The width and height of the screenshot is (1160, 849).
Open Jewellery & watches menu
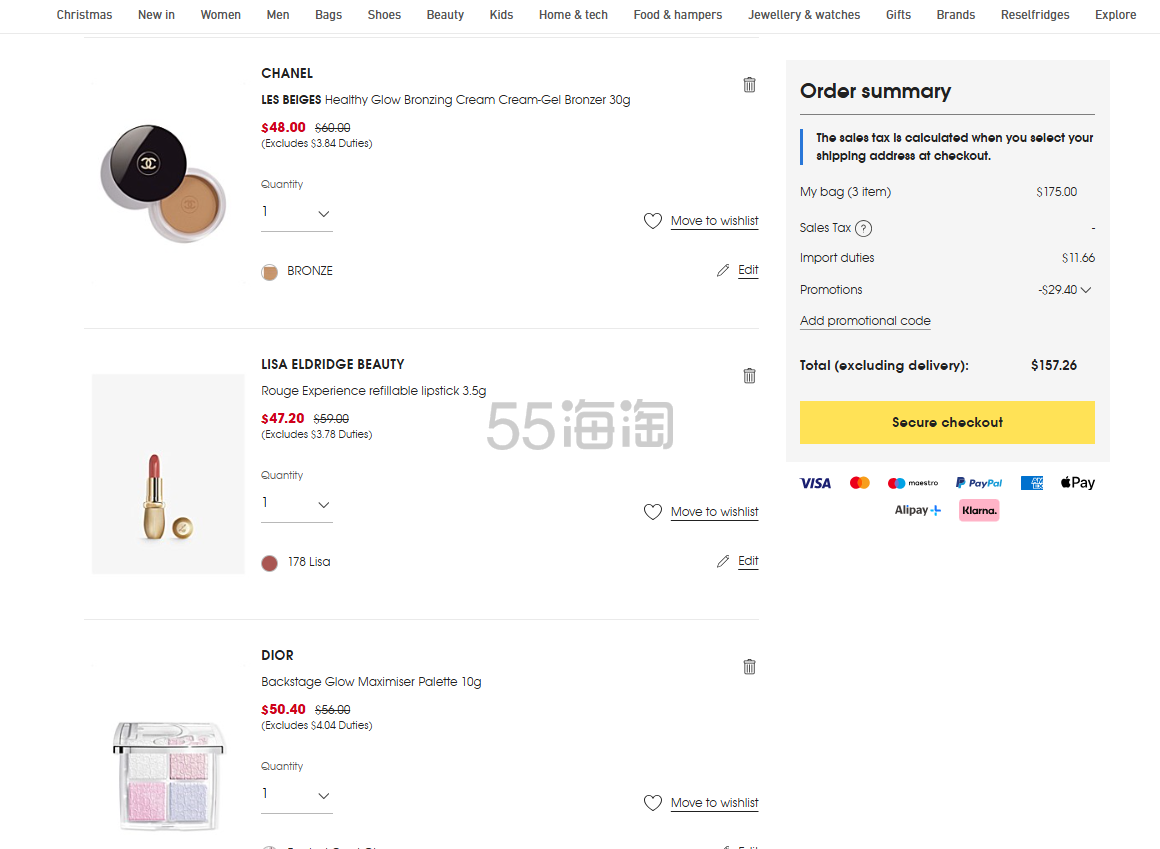click(804, 15)
